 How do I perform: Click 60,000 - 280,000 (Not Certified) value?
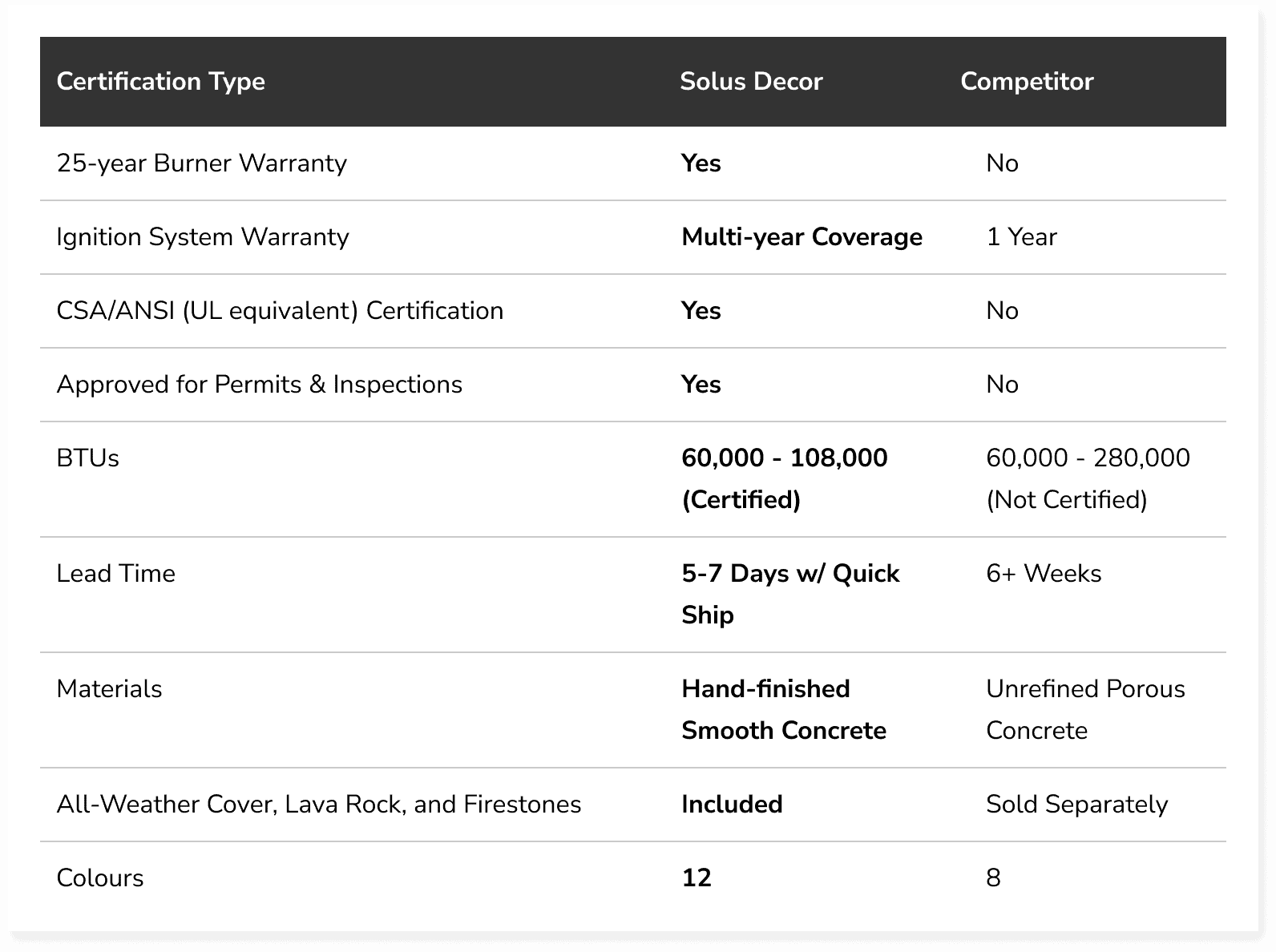(x=1087, y=478)
